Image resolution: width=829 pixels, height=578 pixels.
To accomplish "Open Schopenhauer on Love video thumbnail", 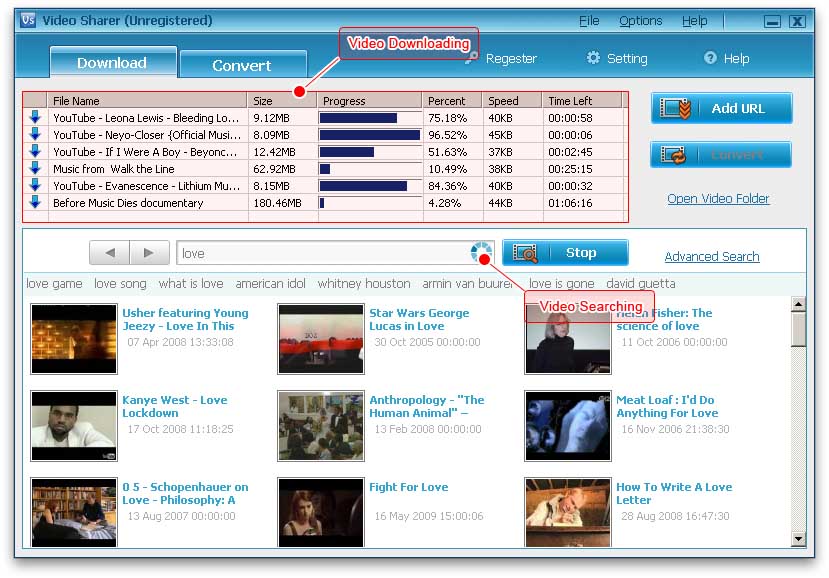I will pyautogui.click(x=74, y=512).
